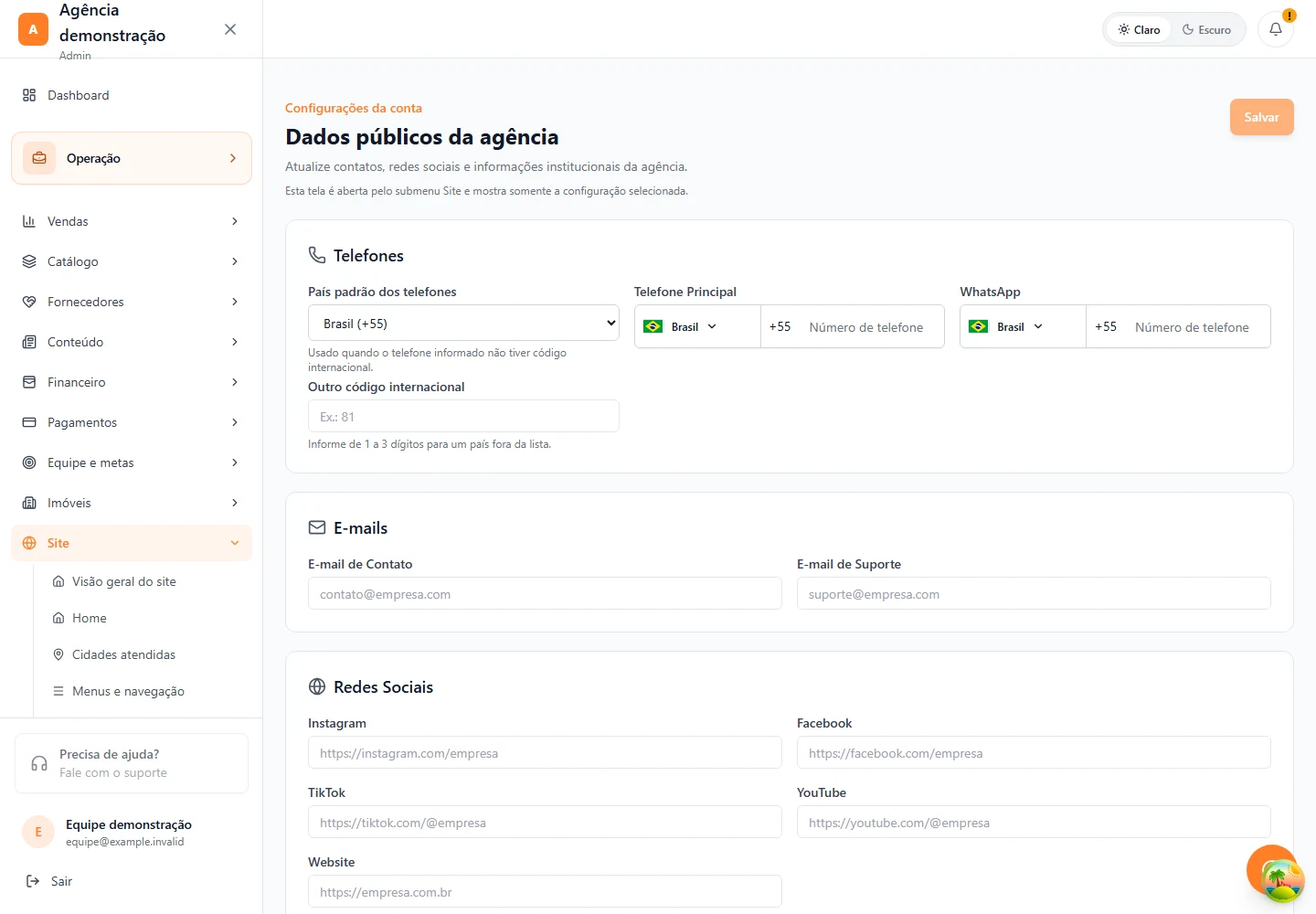Switch to Escuro dark theme
The image size is (1316, 914).
point(1206,29)
